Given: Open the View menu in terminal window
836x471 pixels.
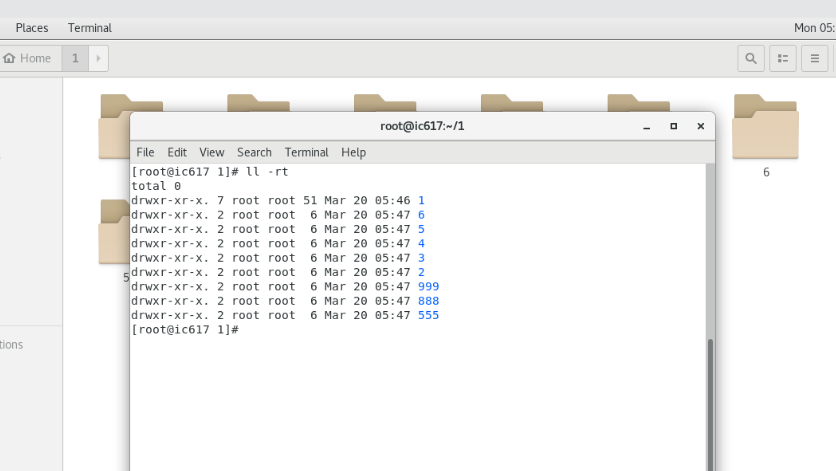Looking at the screenshot, I should (212, 153).
